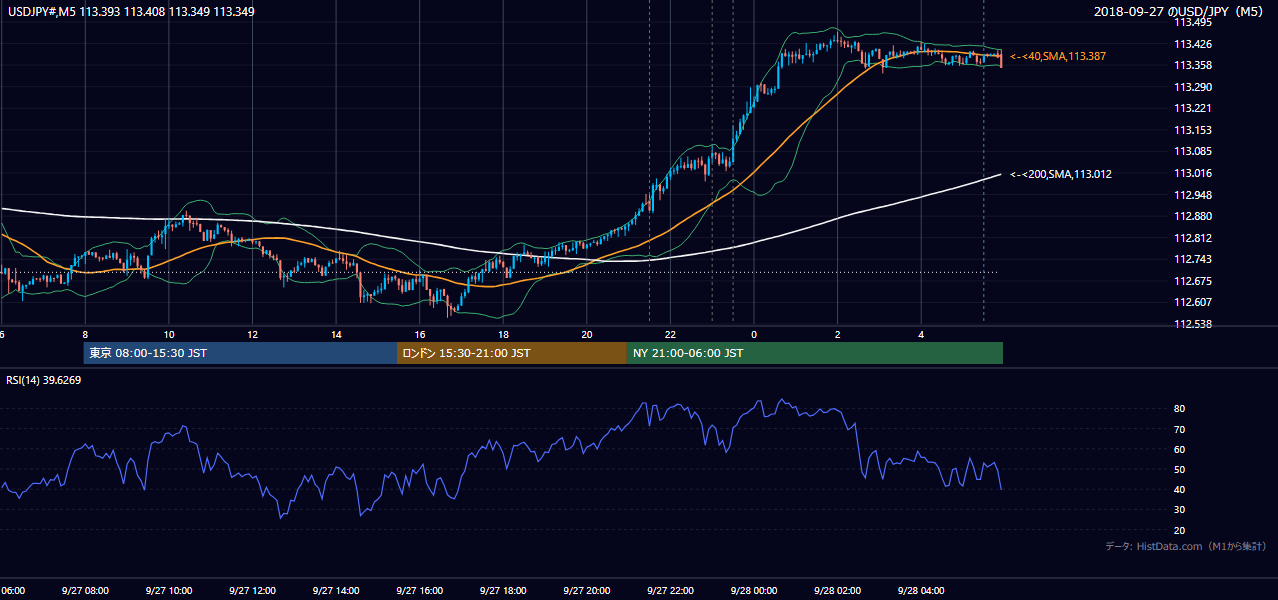Click the 9/27 14:00 time axis label
Viewport: 1278px width, 600px height.
point(335,591)
